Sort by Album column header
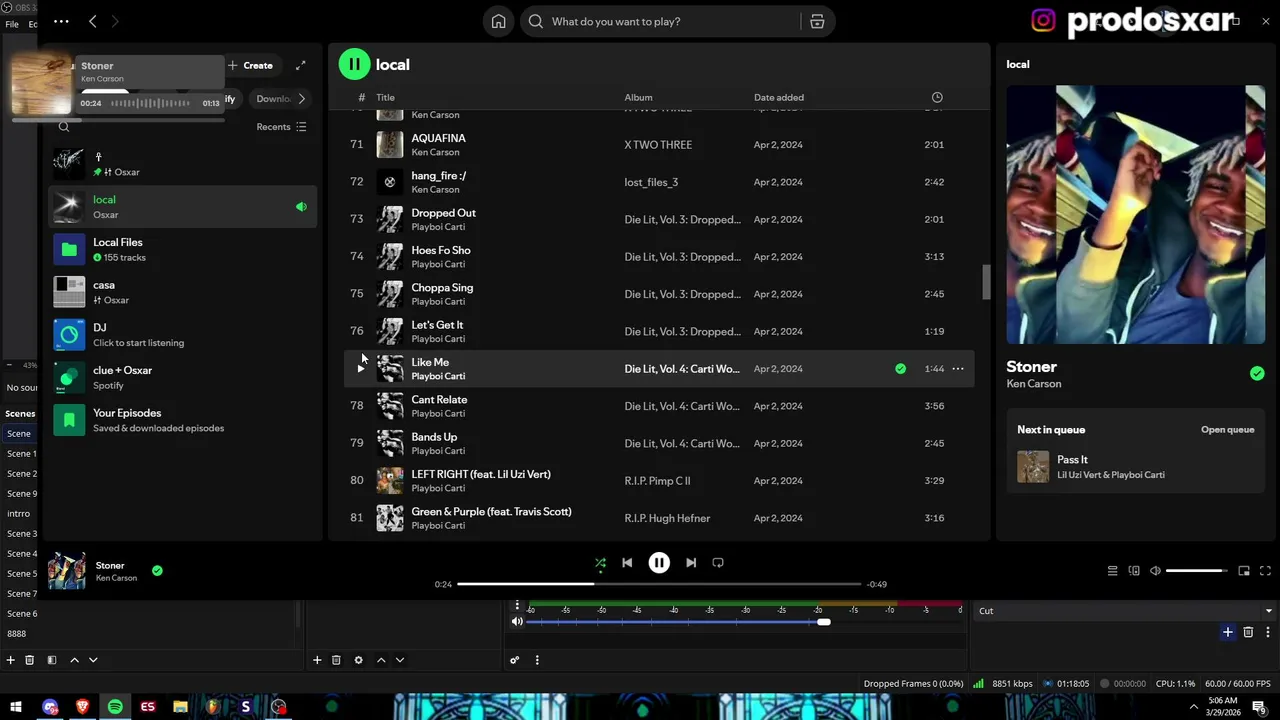Viewport: 1280px width, 720px height. point(638,97)
